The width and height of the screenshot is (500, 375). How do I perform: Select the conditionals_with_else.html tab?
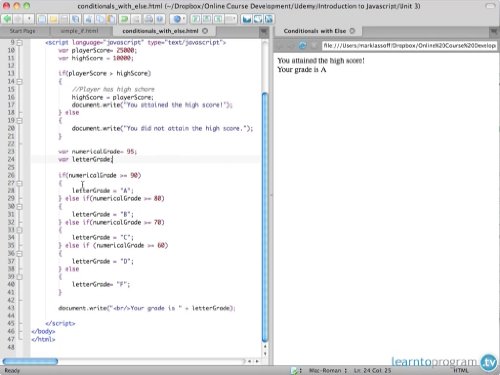point(160,31)
